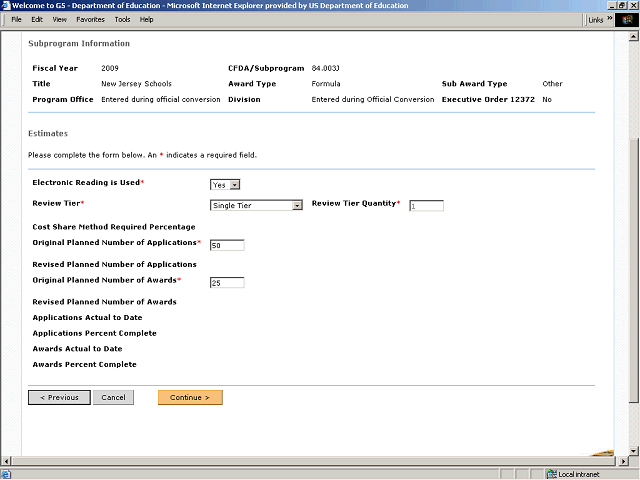Open the File menu
The image size is (640, 480).
(x=16, y=20)
